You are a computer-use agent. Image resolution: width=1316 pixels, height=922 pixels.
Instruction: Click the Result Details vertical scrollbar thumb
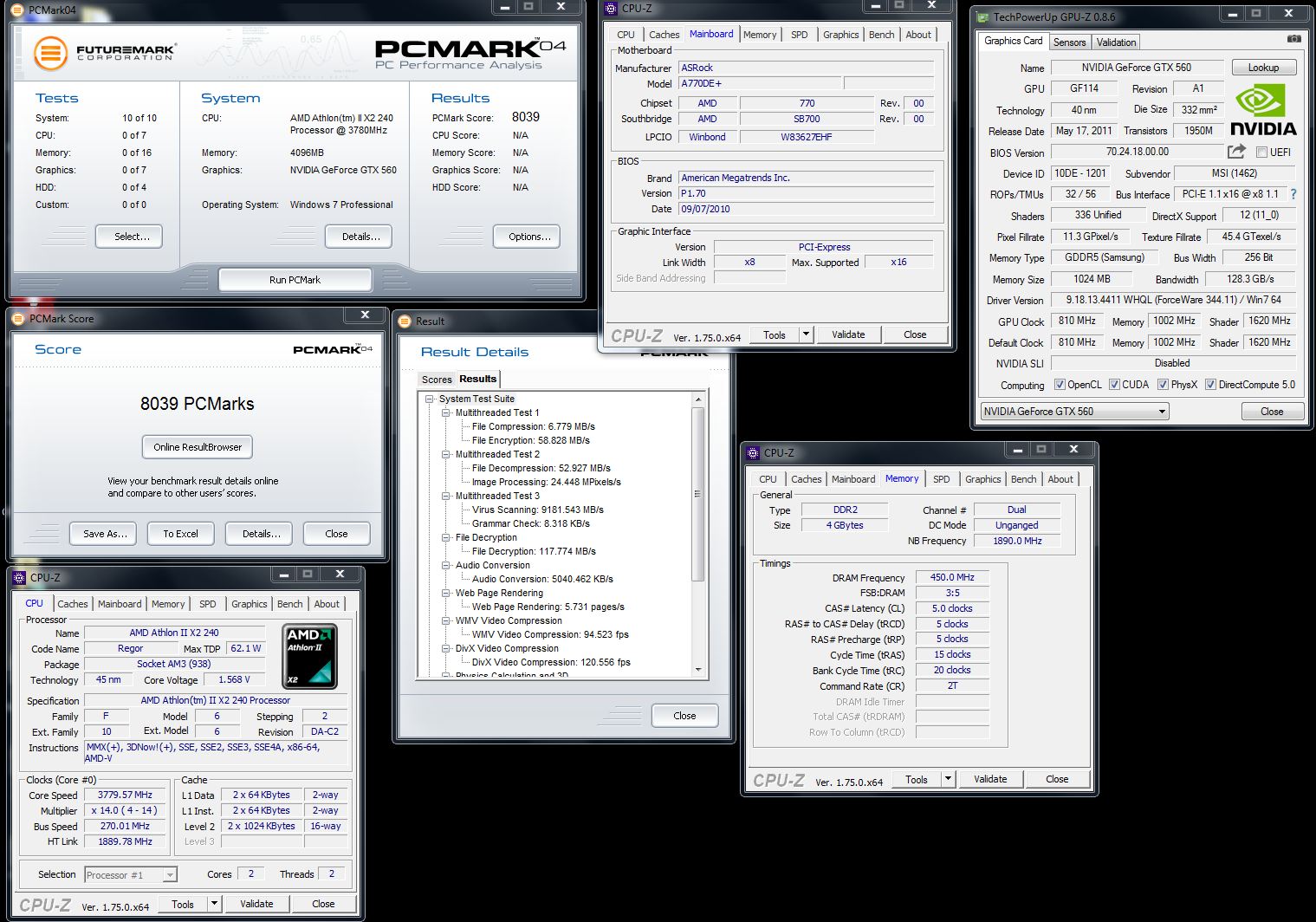pos(697,494)
